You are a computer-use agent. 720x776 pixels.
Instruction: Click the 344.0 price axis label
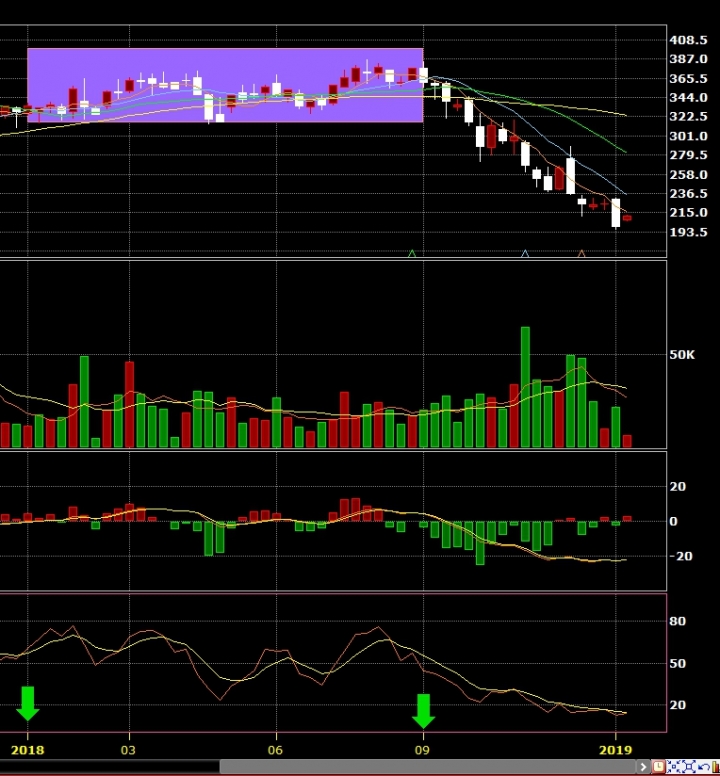tap(688, 97)
